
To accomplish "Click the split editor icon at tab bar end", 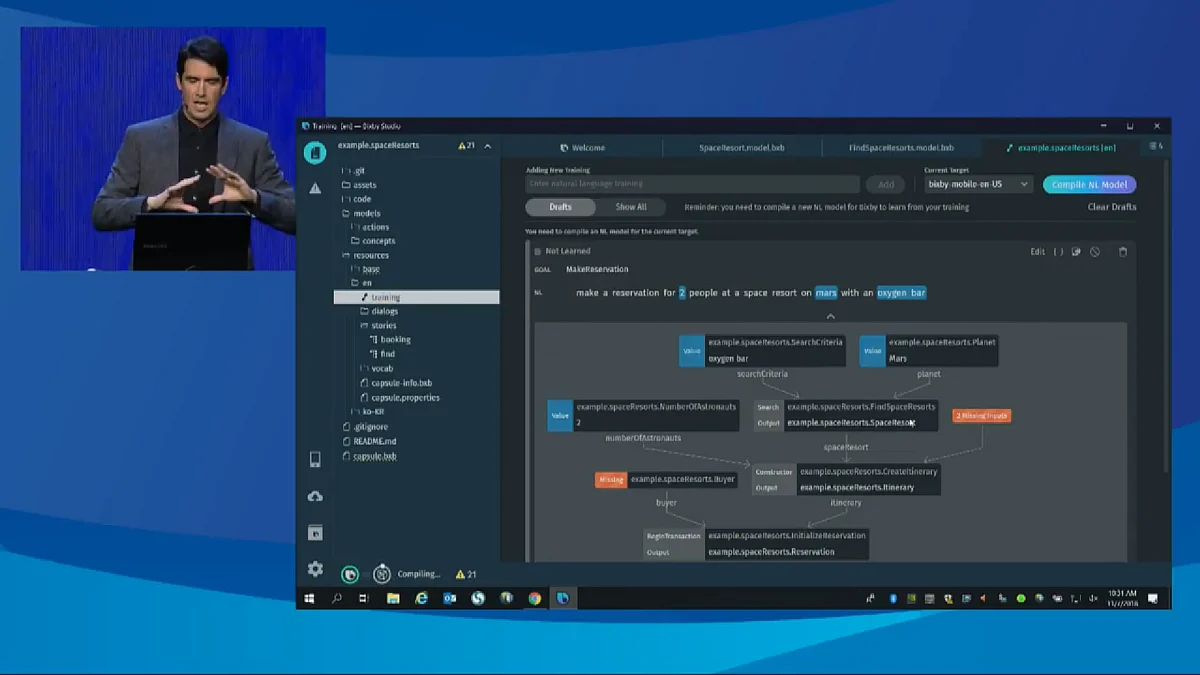I will coord(1156,147).
